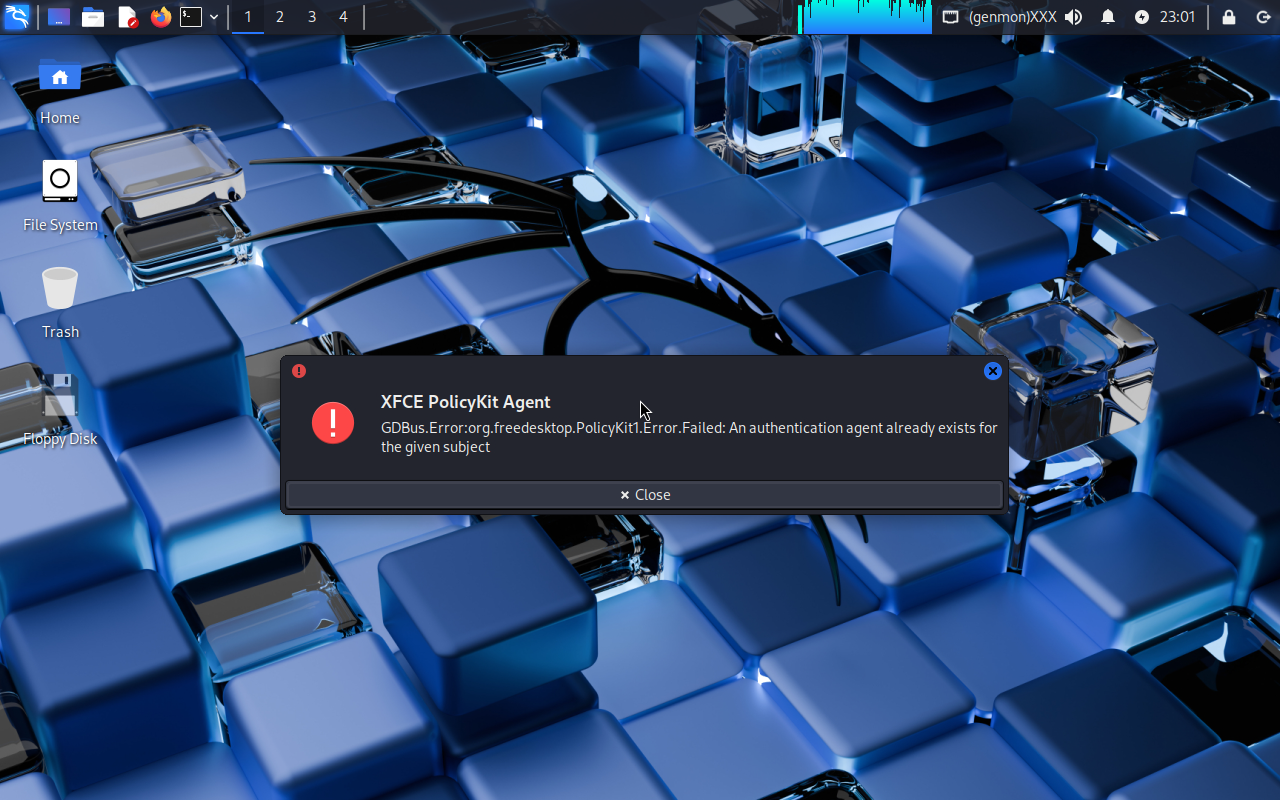Launch the text editor panel icon

[x=127, y=17]
